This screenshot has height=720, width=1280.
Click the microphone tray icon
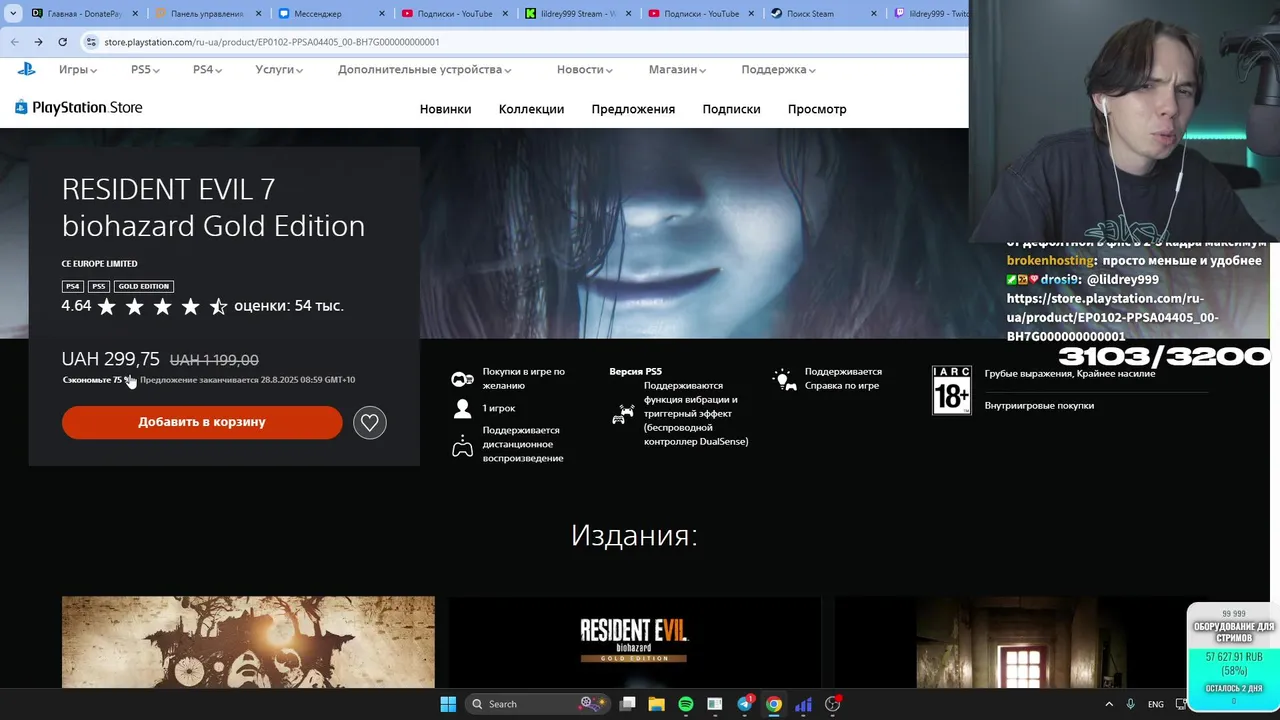tap(1131, 704)
